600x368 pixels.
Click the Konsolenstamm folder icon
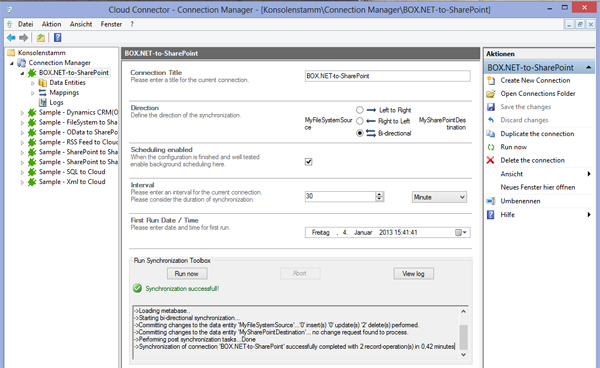[11, 52]
